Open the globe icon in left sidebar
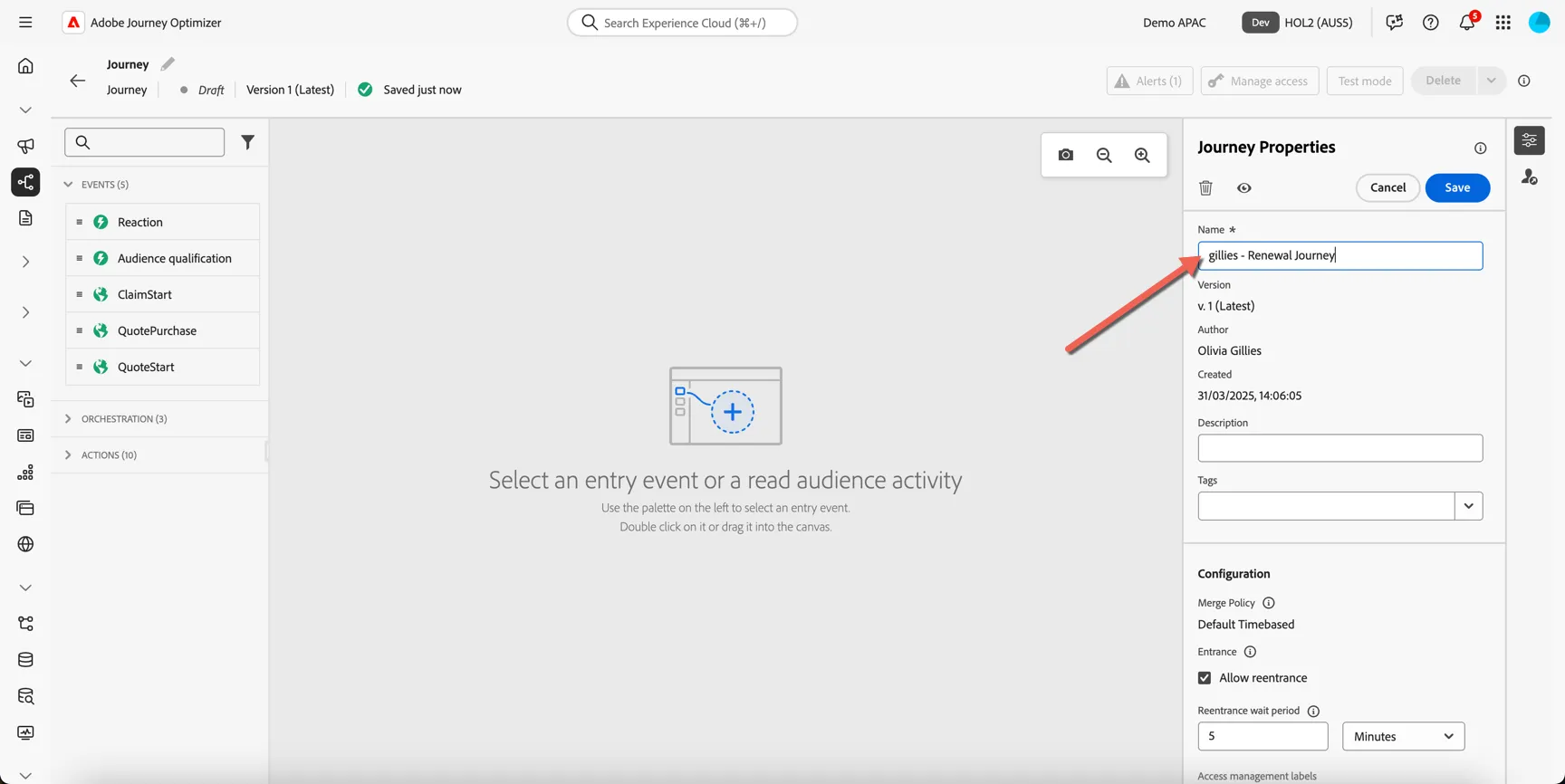The width and height of the screenshot is (1565, 784). tap(25, 544)
